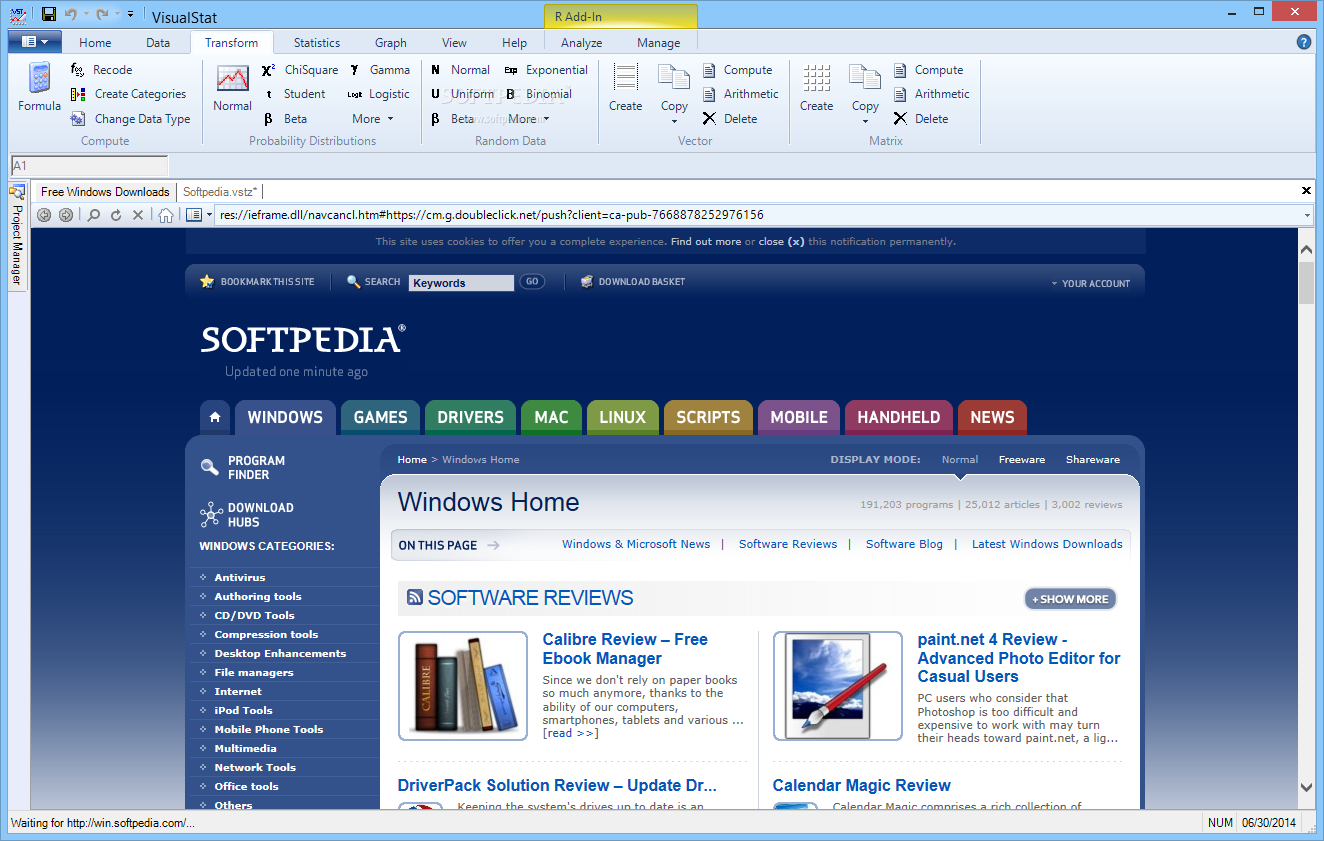Generate Normal random data
1324x841 pixels.
tap(460, 70)
